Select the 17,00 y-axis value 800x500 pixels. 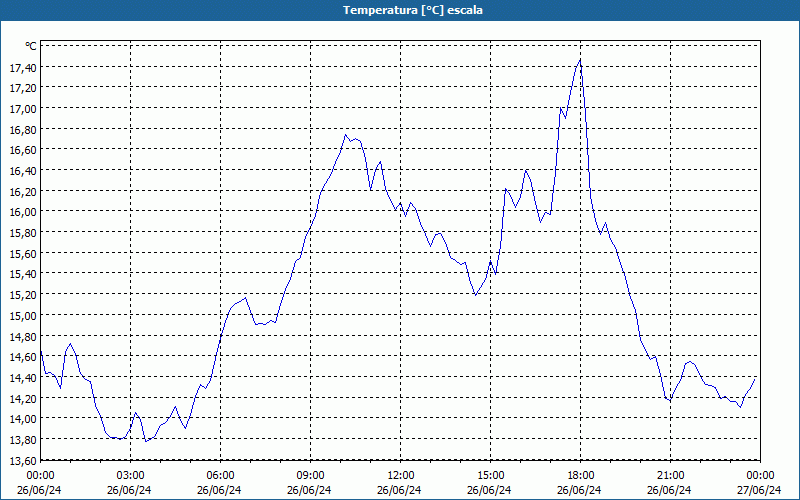[23, 108]
